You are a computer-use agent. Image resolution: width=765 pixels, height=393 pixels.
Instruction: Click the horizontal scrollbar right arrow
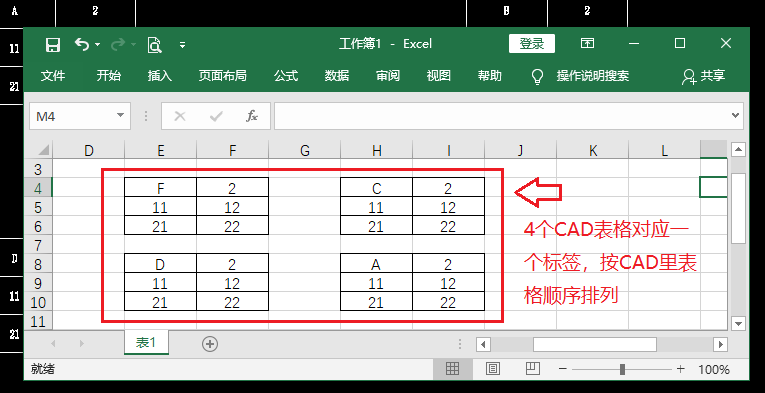720,344
